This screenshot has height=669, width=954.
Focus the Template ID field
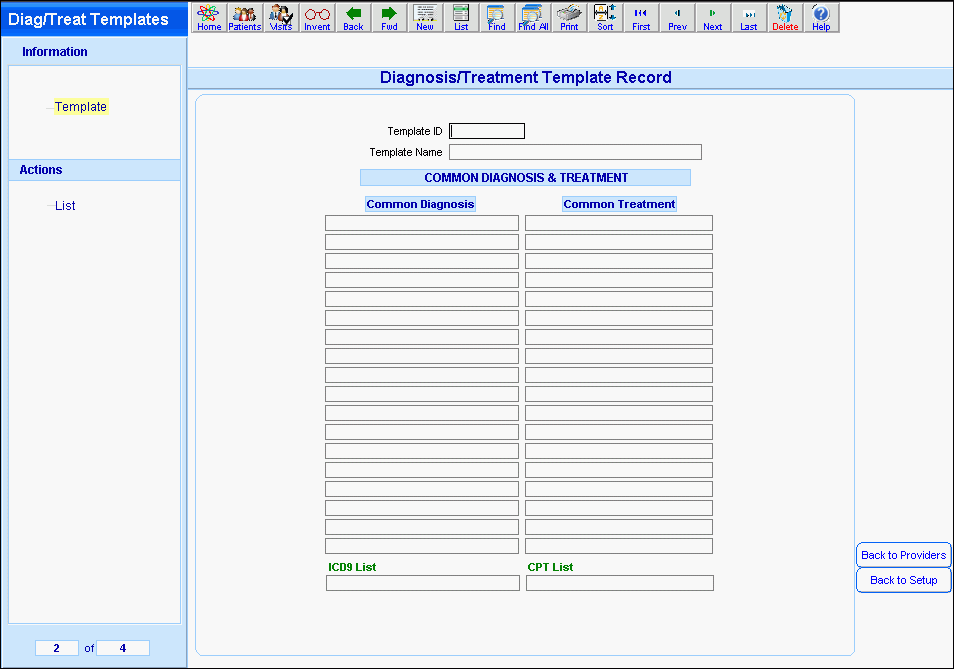(x=487, y=131)
